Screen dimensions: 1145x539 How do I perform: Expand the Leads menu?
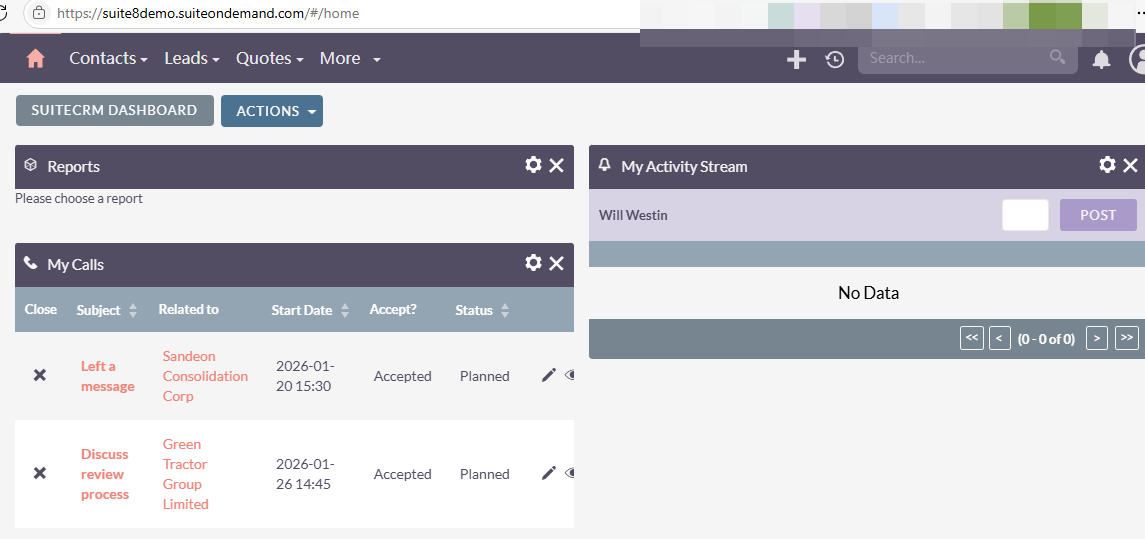192,58
